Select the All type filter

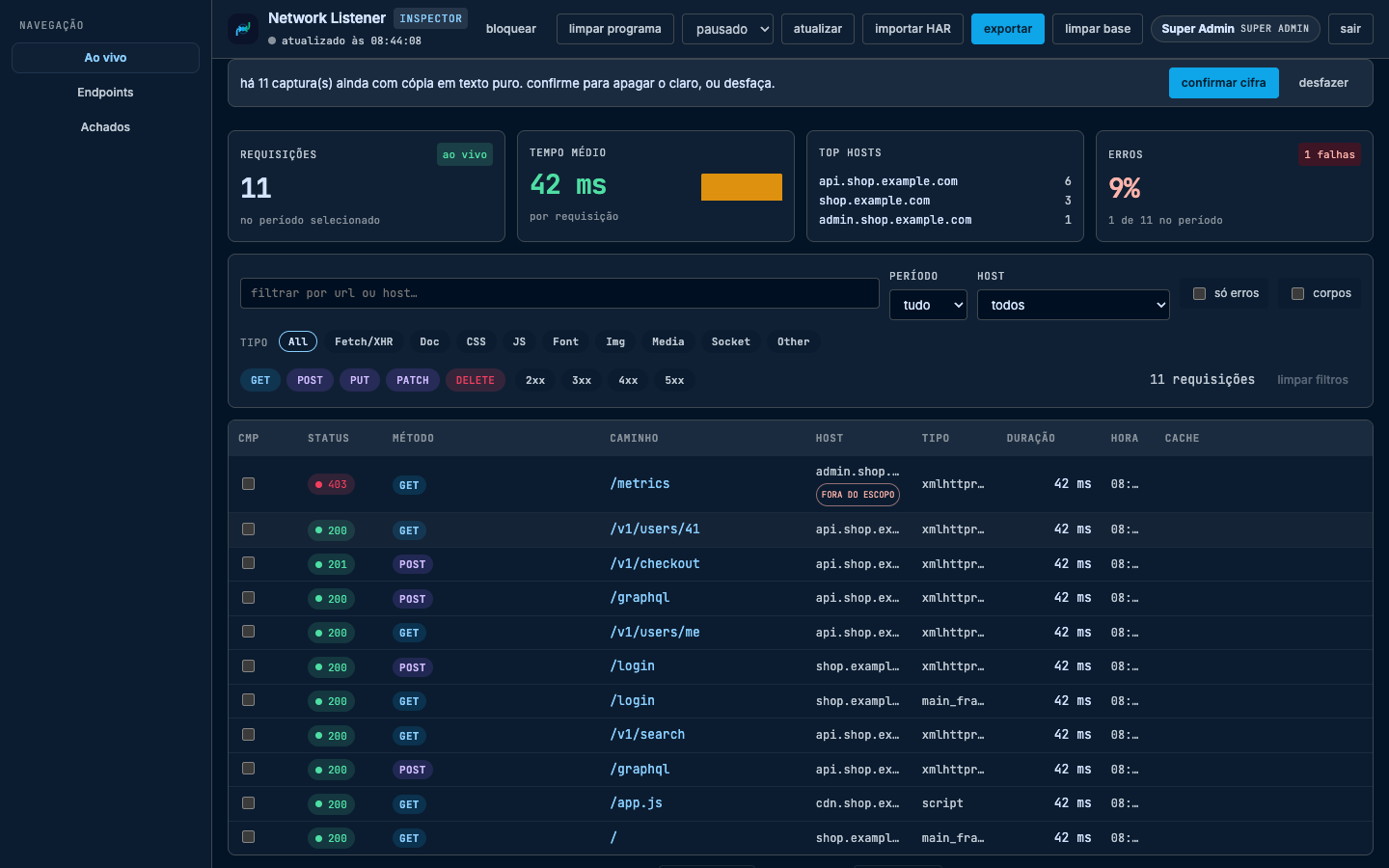(298, 341)
